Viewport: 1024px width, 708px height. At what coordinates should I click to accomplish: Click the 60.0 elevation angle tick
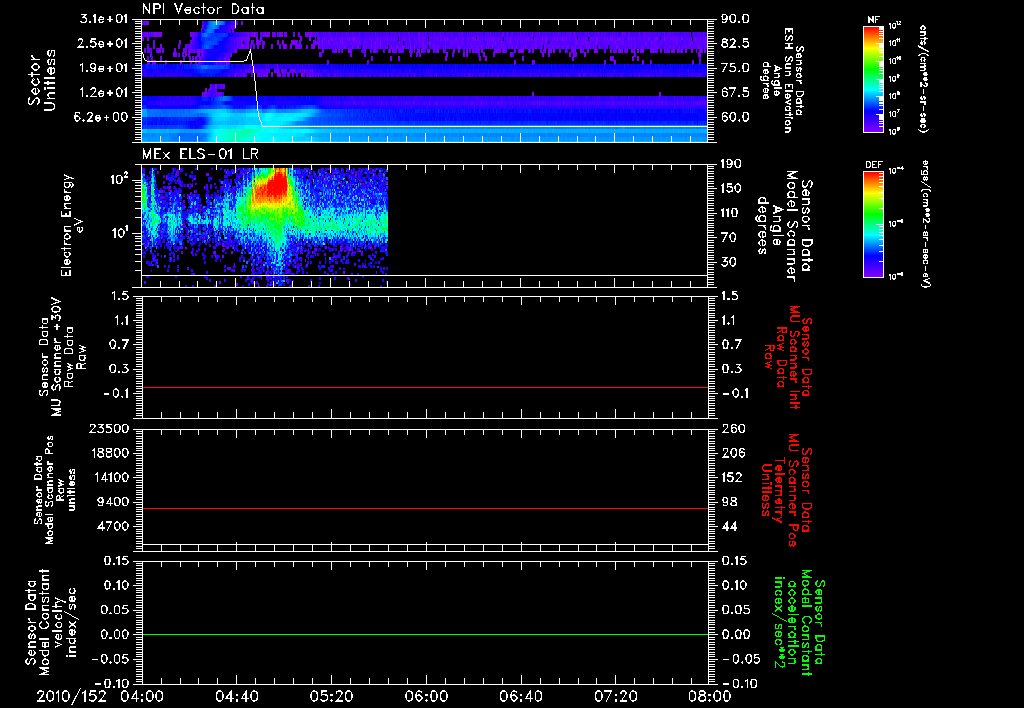[735, 117]
